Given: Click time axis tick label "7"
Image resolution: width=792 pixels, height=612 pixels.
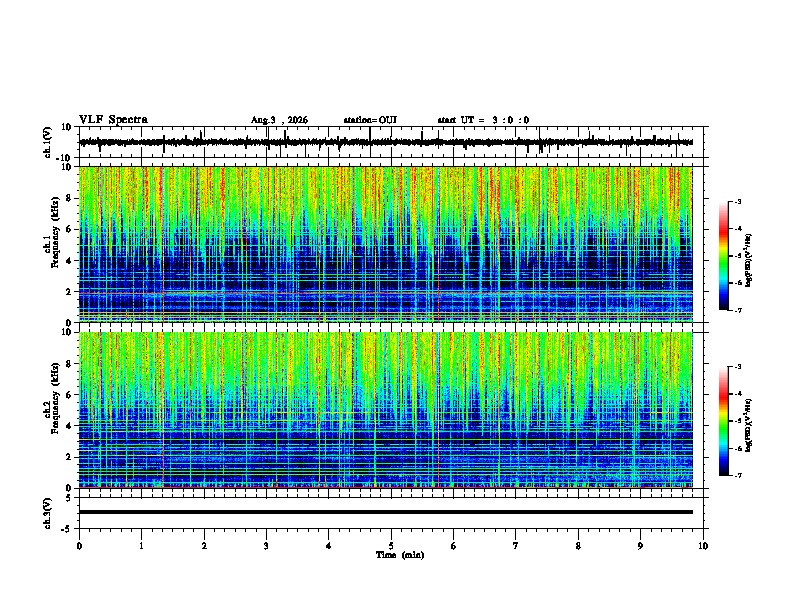Looking at the screenshot, I should point(516,546).
